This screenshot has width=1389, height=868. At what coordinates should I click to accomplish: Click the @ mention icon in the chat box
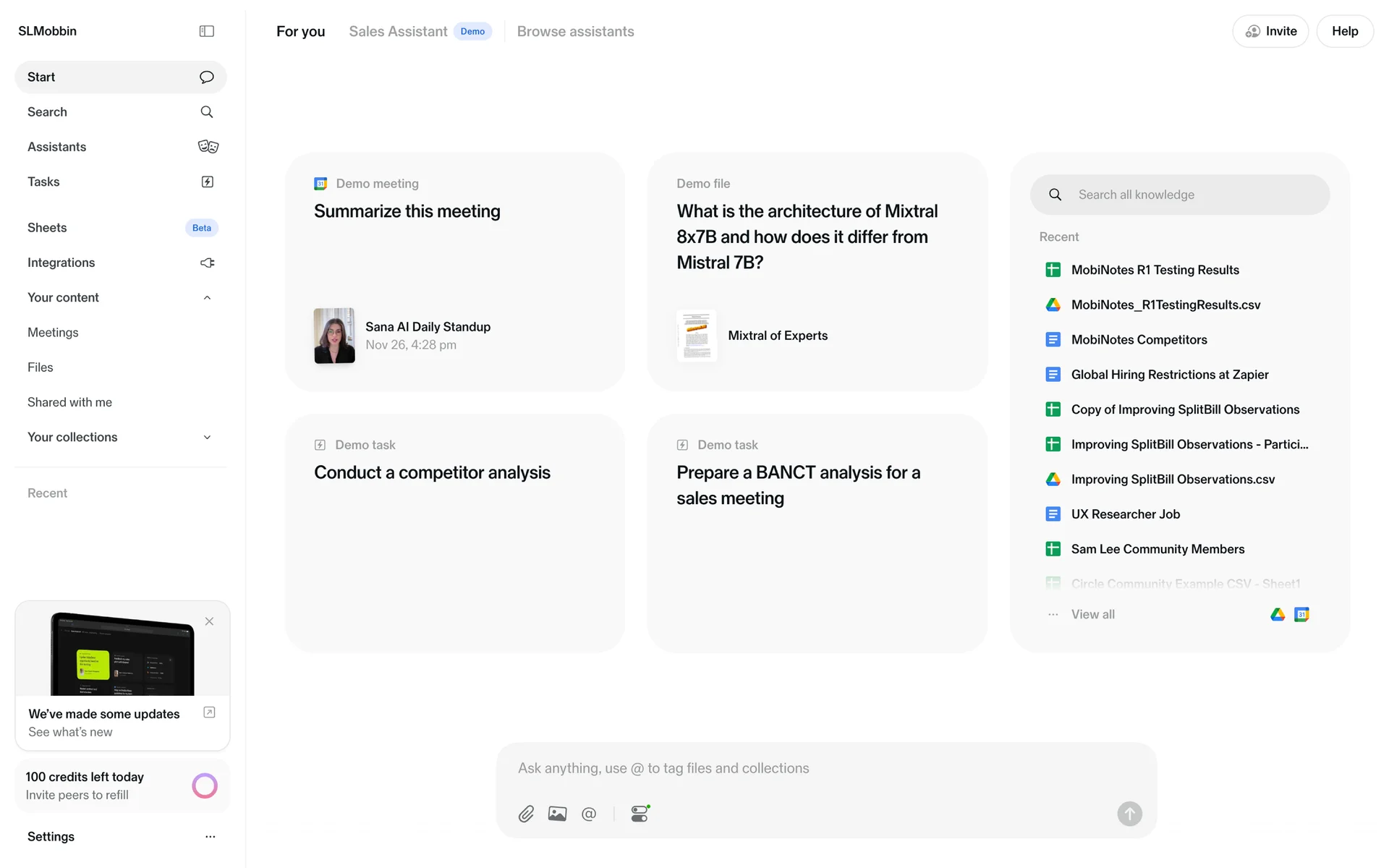click(x=589, y=814)
